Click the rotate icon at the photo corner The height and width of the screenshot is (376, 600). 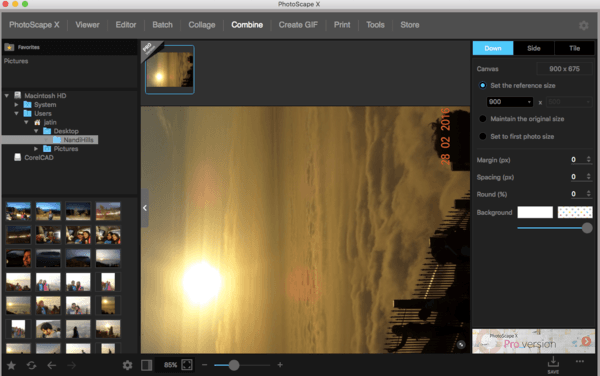461,345
